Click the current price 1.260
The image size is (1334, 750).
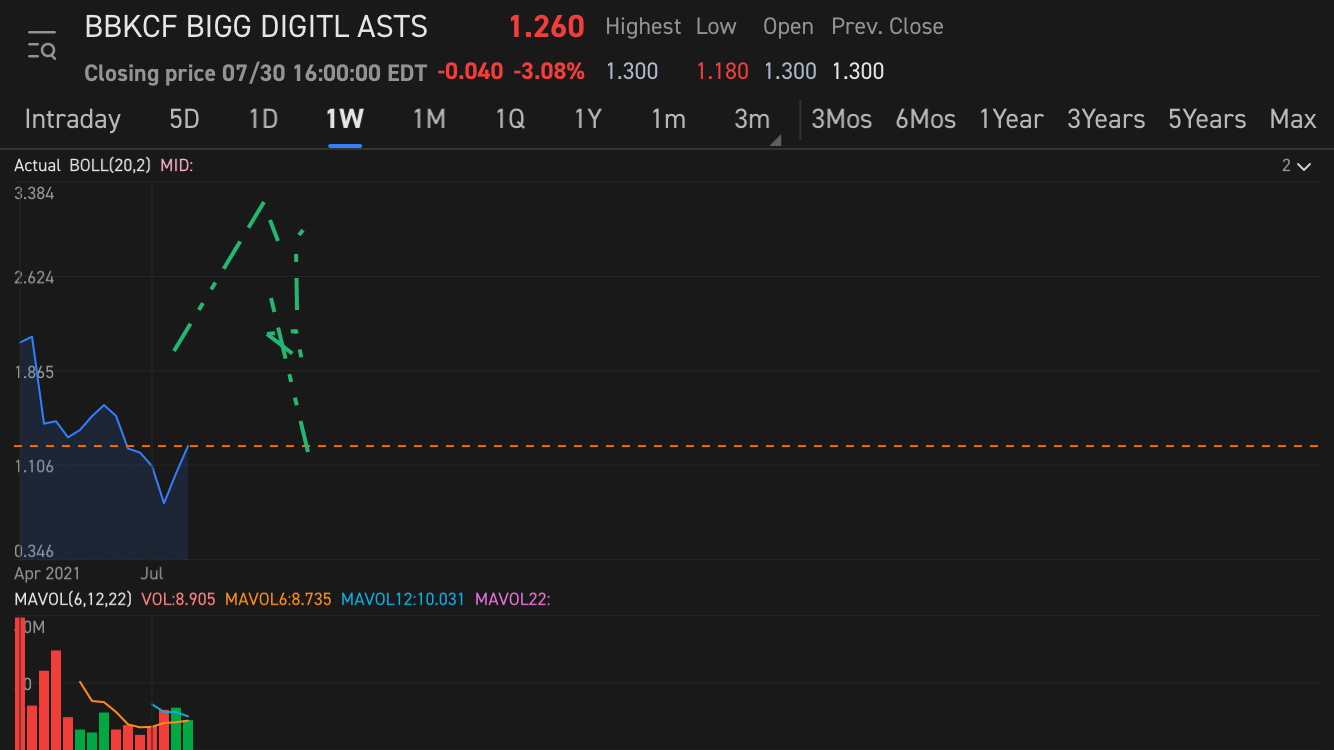(x=546, y=27)
